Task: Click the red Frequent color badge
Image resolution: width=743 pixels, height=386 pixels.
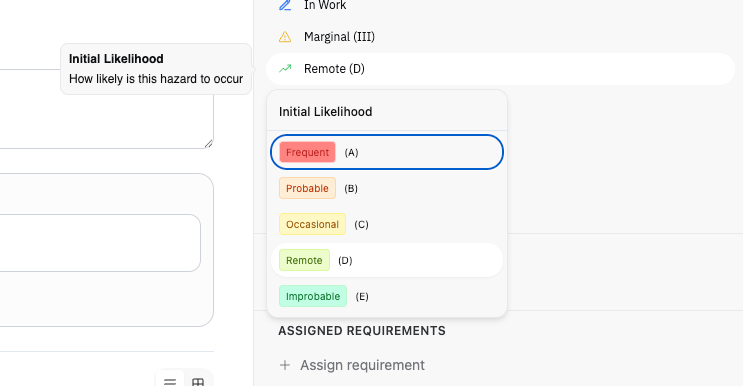Action: pyautogui.click(x=307, y=152)
